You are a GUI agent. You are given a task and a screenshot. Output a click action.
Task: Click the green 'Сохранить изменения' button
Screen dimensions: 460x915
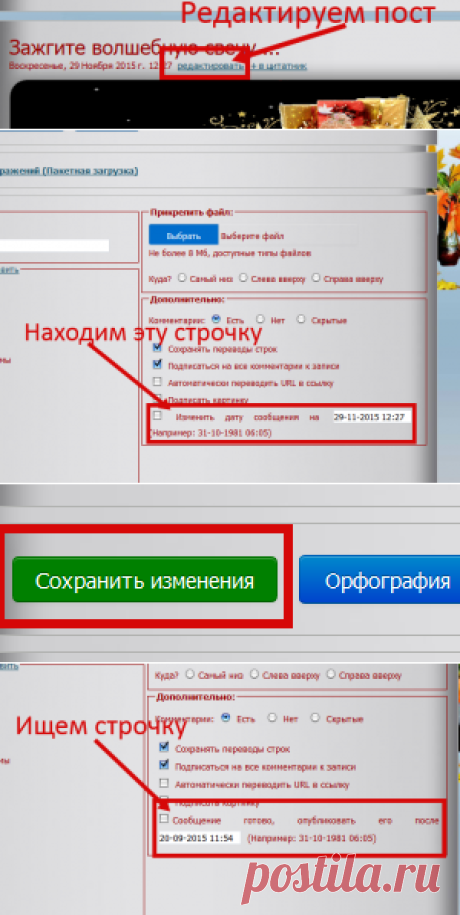[145, 581]
